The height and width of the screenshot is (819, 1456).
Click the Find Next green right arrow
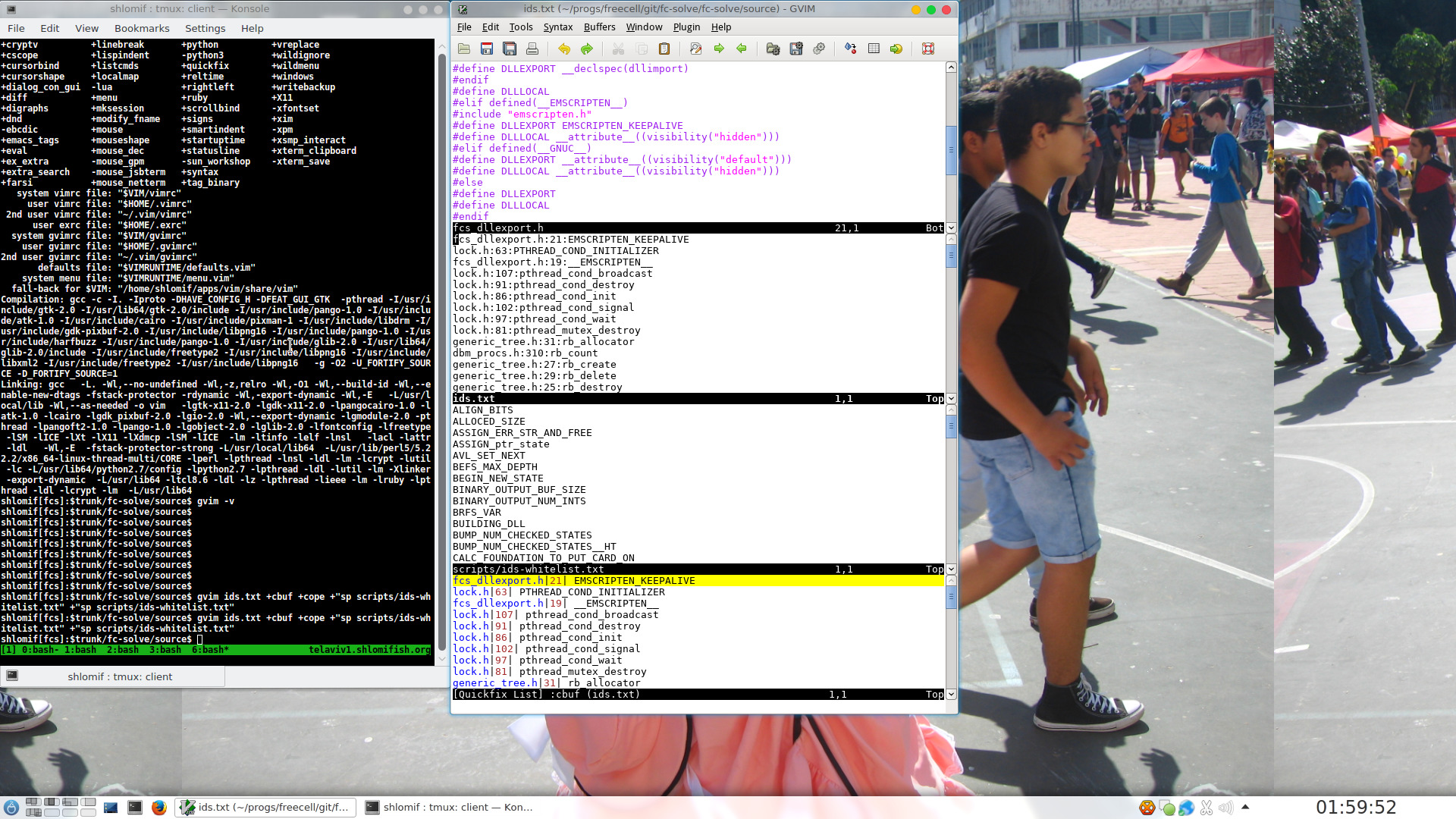[719, 49]
